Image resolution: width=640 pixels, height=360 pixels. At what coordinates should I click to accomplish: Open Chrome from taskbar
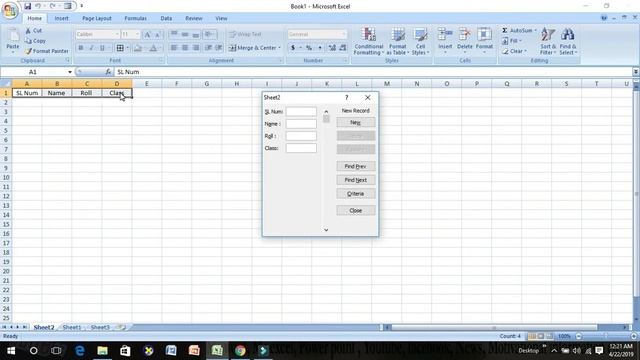[240, 351]
